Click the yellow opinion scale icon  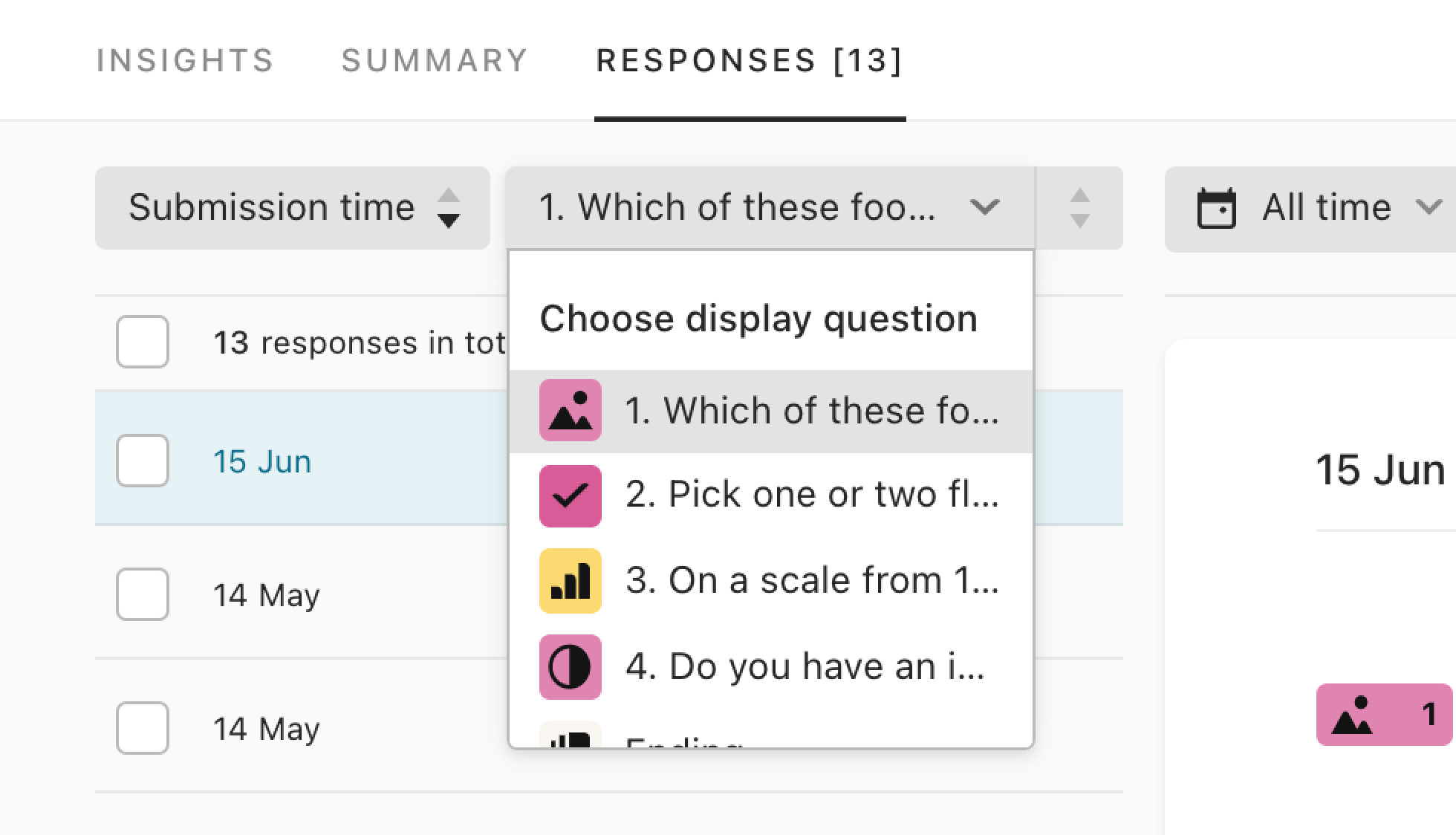(570, 581)
